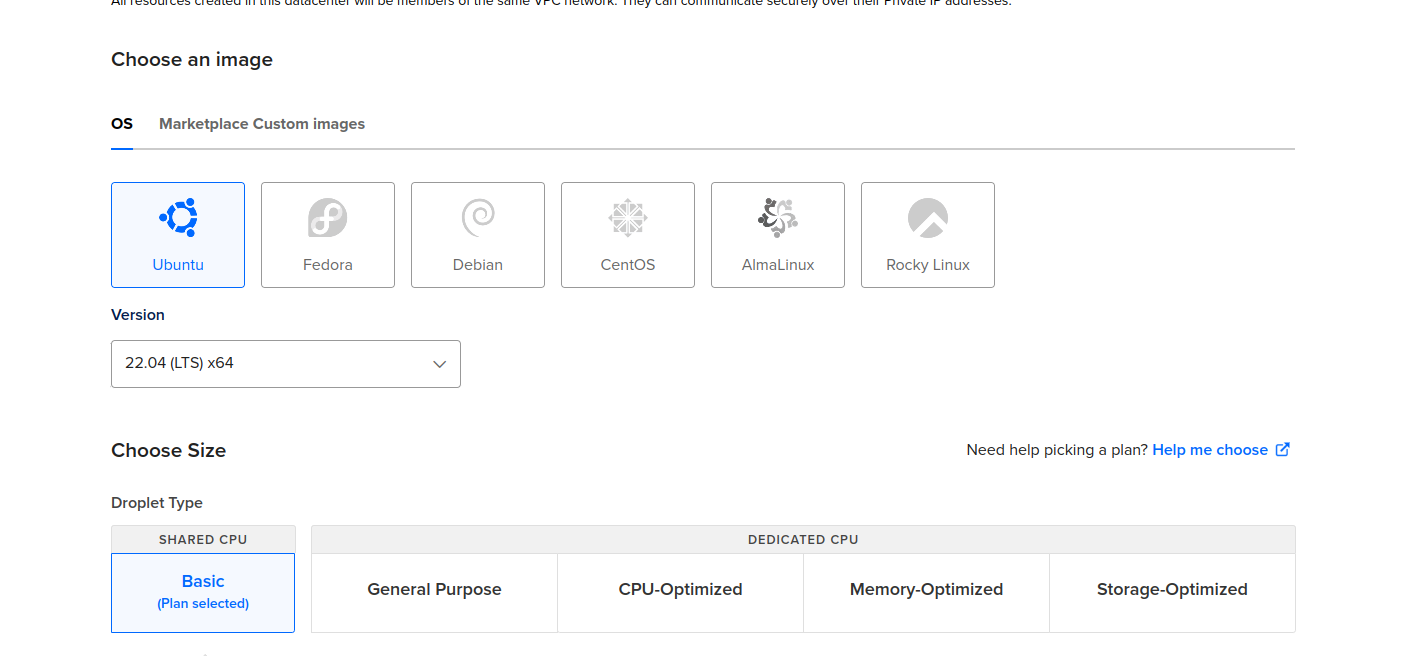Click the Rocky Linux label text
Viewport: 1407px width, 656px height.
click(x=928, y=265)
